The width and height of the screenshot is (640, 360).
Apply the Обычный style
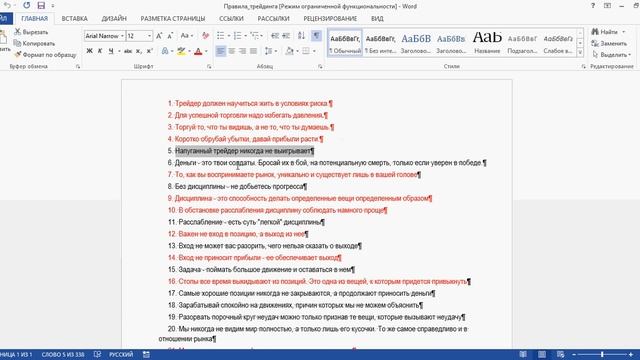coord(345,42)
